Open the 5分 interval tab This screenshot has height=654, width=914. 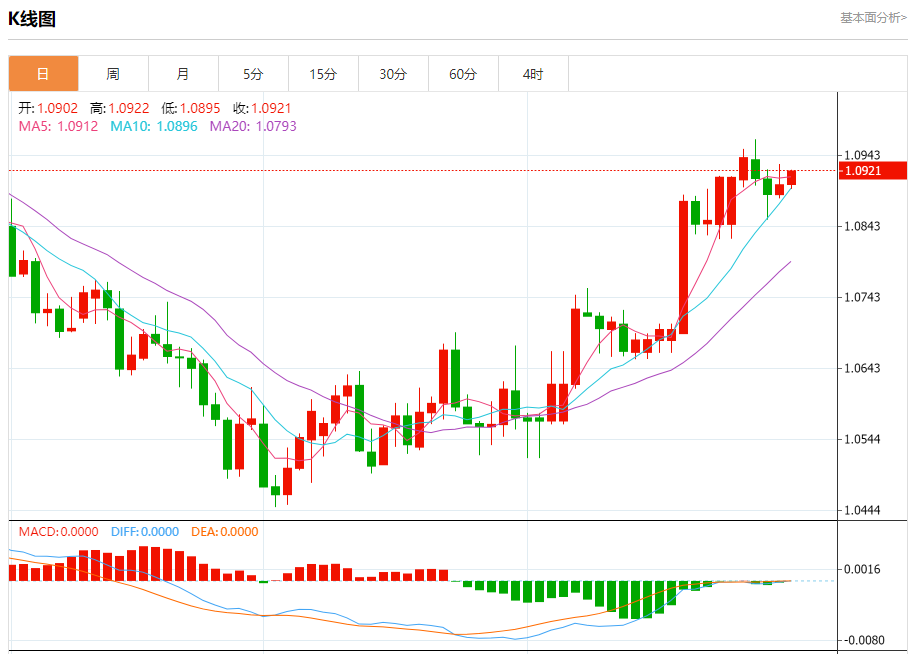click(253, 74)
